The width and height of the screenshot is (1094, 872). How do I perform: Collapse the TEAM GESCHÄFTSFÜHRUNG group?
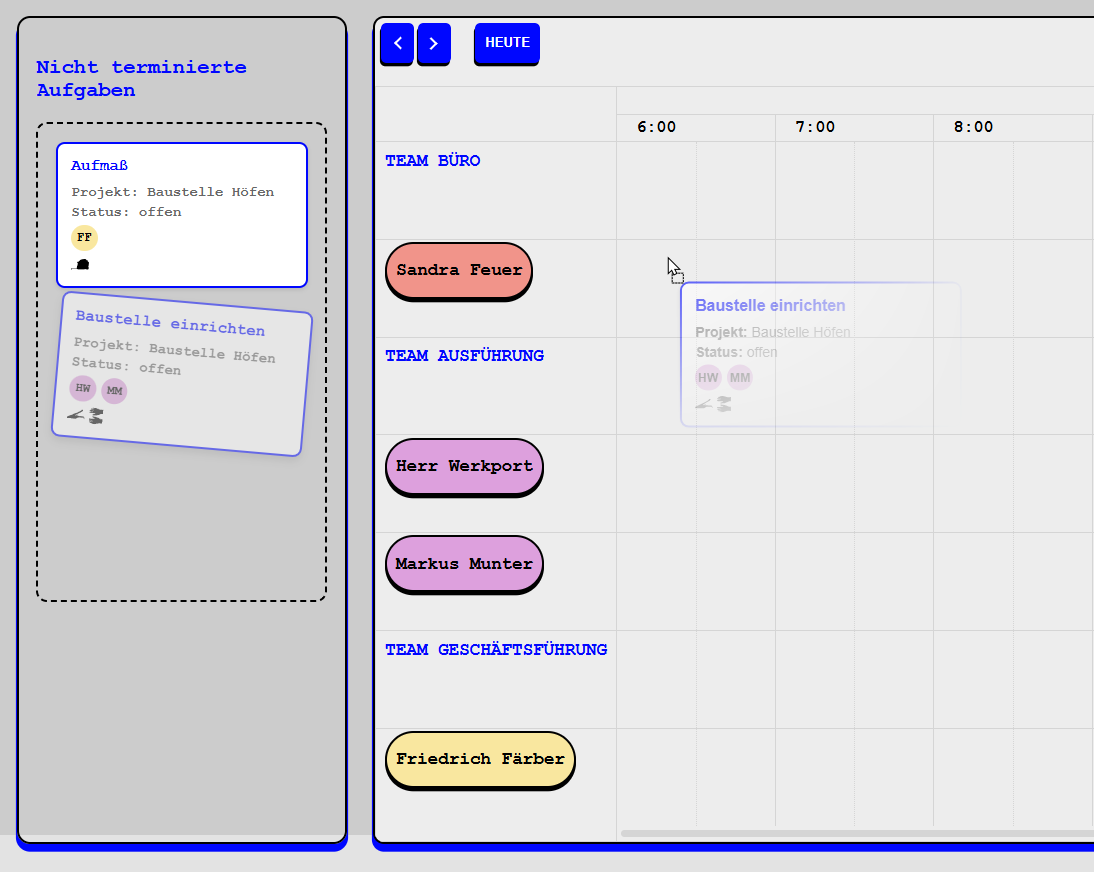(x=496, y=650)
